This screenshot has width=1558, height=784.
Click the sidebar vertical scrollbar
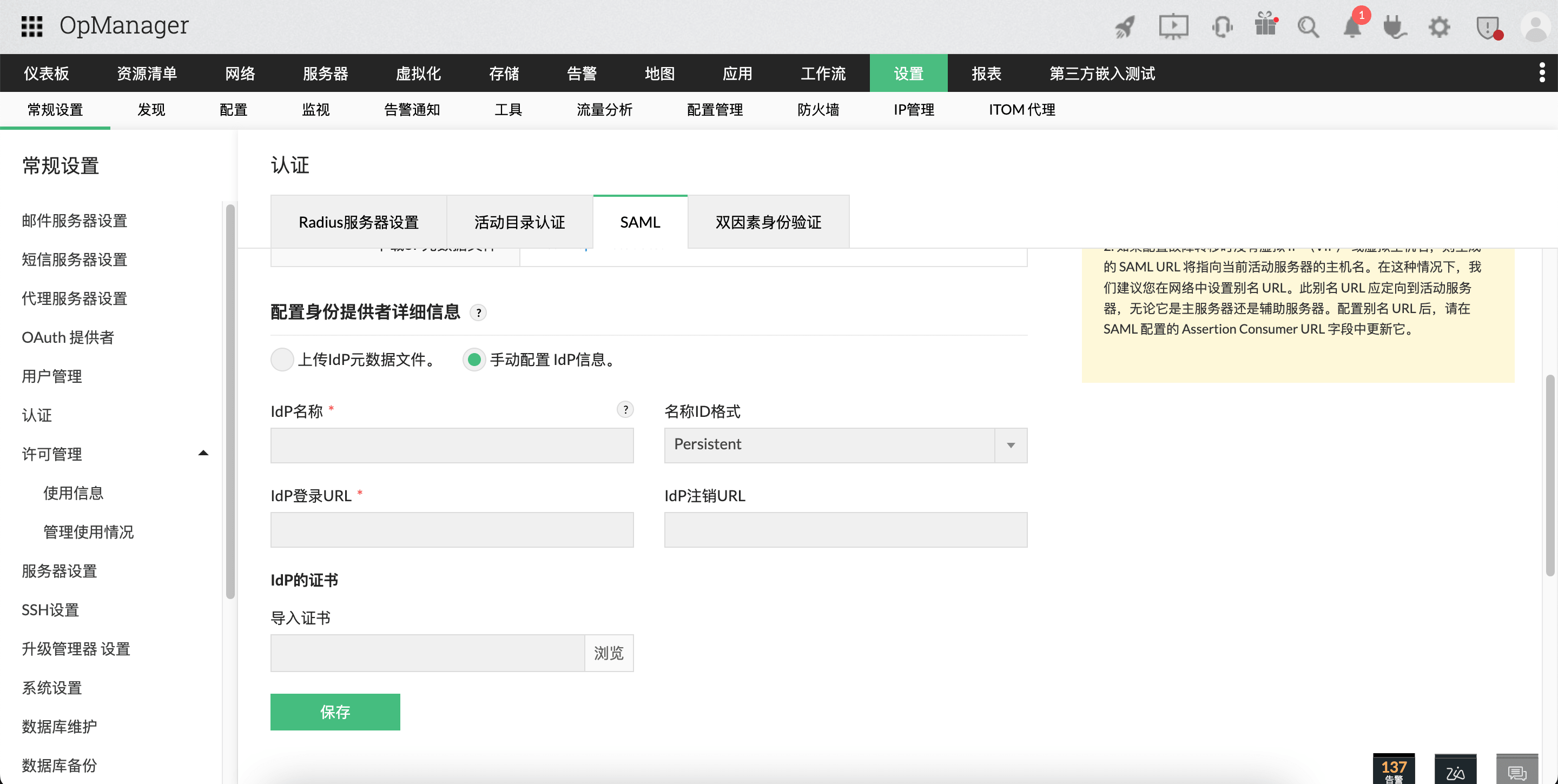(230, 401)
